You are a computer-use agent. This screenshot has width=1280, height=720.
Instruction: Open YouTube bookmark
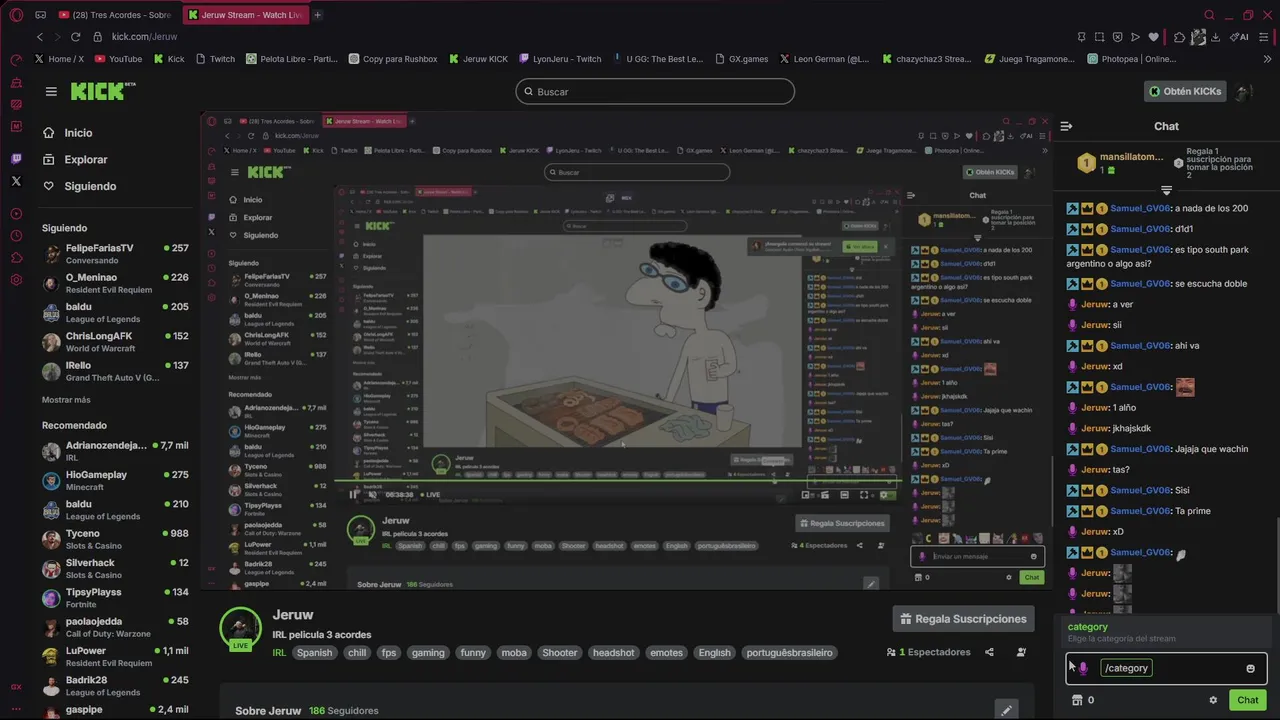118,59
